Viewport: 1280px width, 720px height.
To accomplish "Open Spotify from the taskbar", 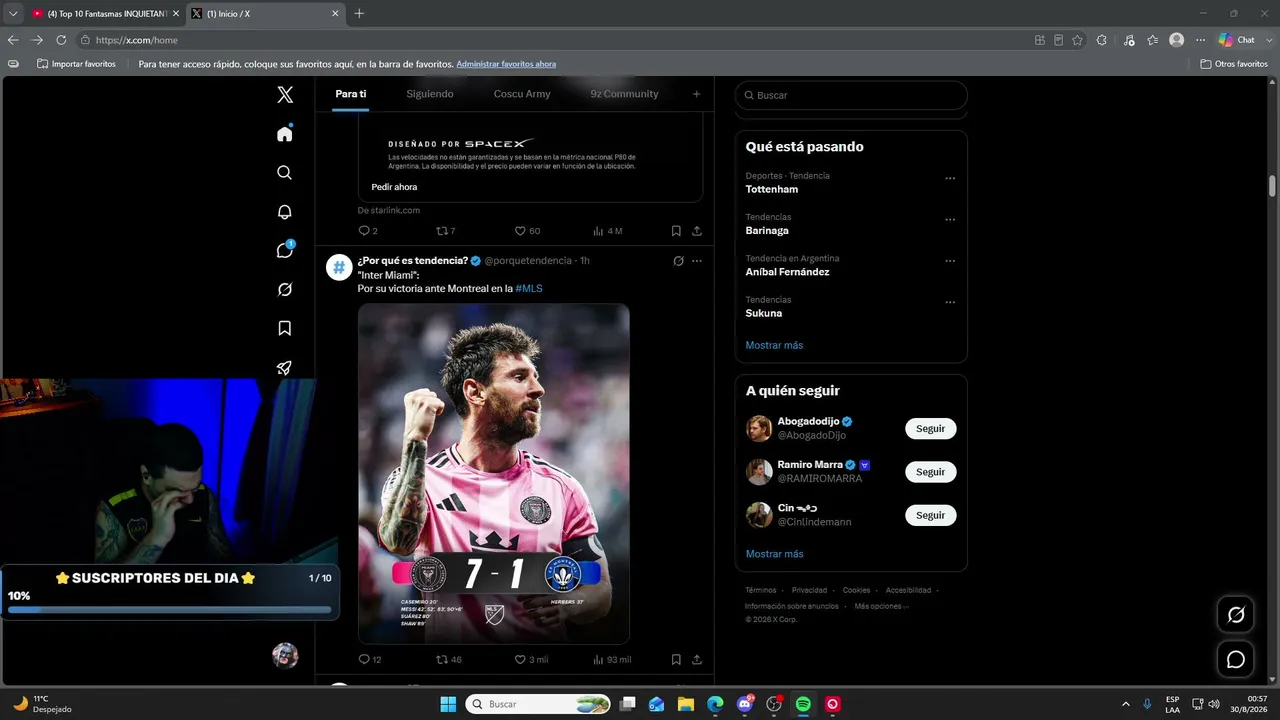I will click(803, 704).
